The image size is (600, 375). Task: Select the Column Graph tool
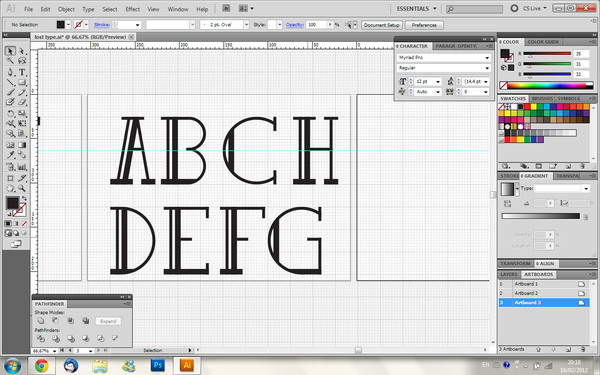[22, 167]
